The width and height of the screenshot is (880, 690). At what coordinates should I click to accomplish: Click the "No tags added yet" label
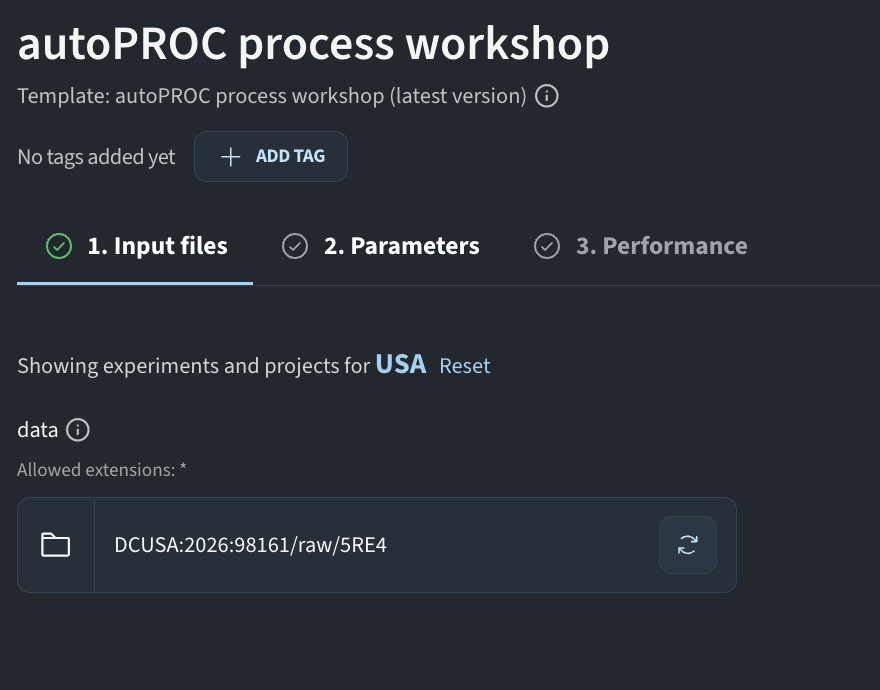(x=97, y=157)
